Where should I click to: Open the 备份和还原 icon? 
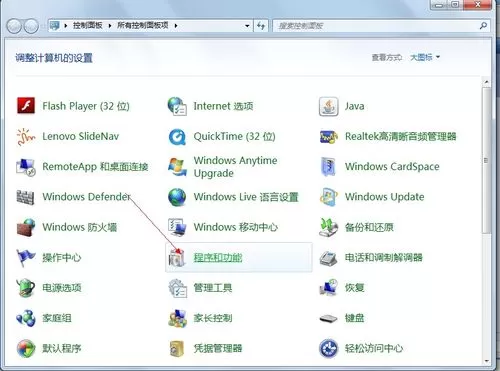(328, 227)
